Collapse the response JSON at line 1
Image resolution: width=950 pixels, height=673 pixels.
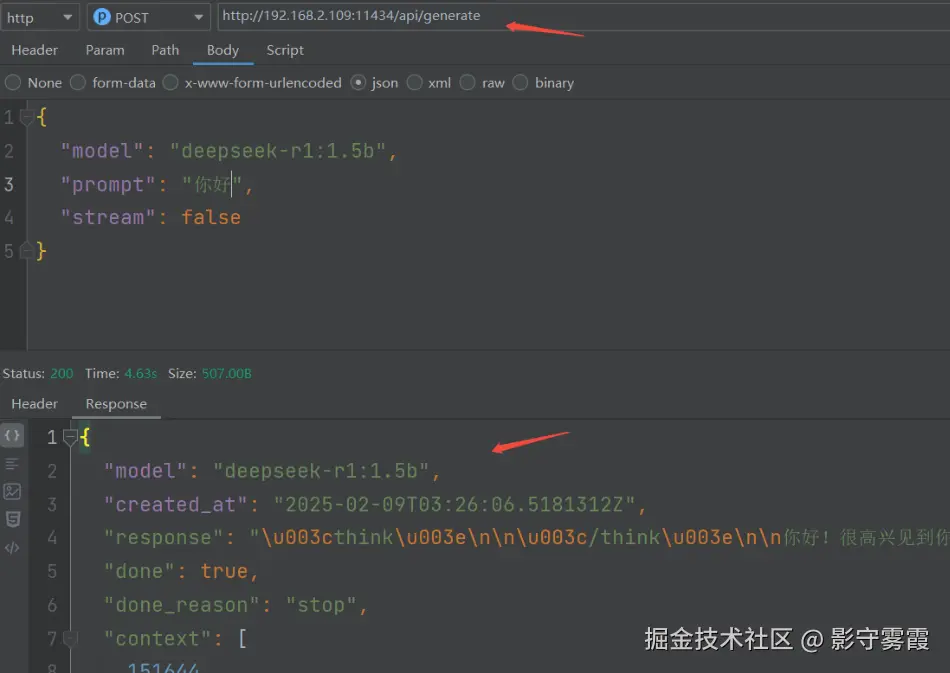point(70,437)
